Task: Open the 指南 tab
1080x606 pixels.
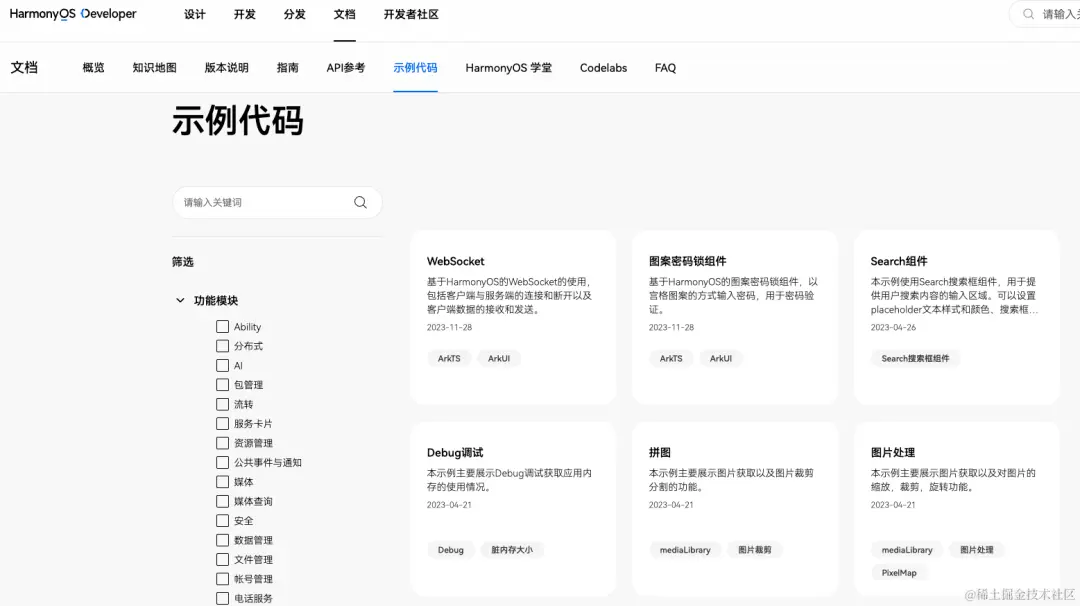Action: click(x=288, y=68)
